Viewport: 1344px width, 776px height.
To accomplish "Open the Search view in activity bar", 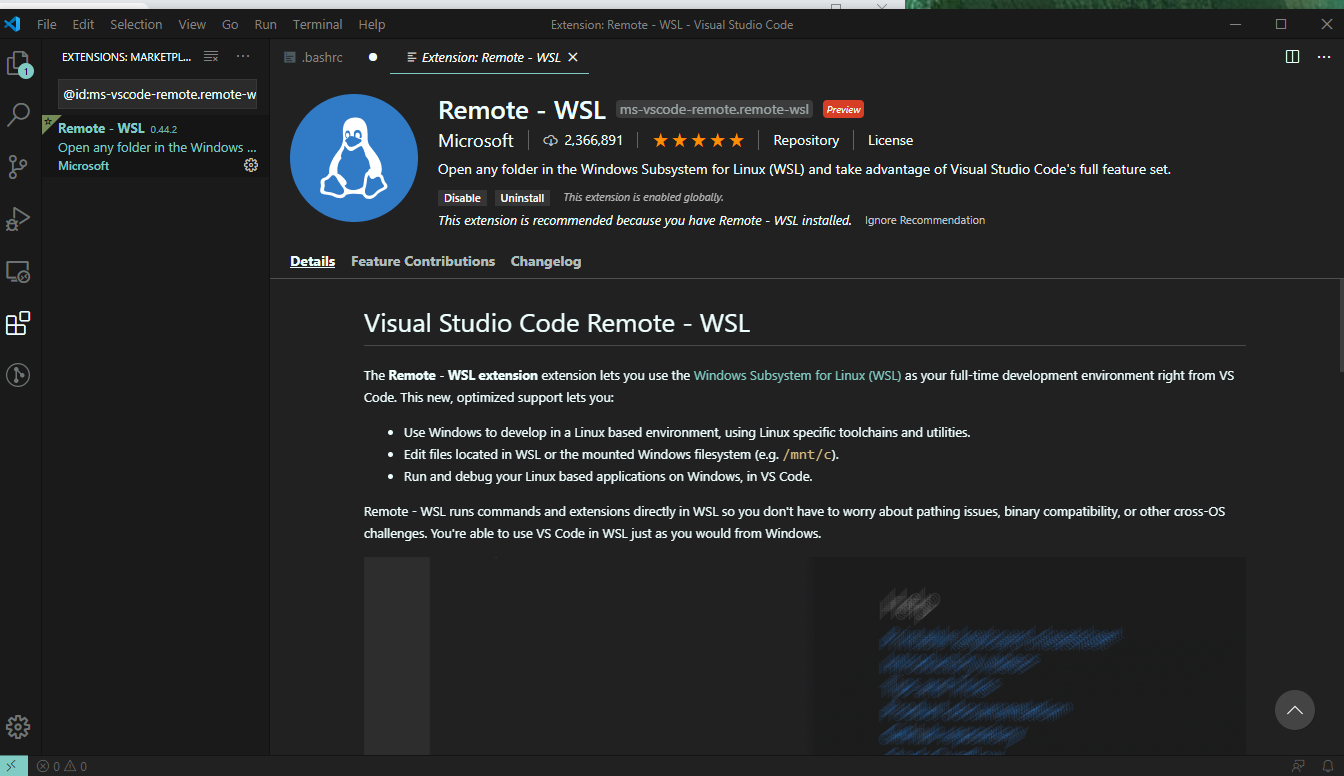I will (x=19, y=115).
